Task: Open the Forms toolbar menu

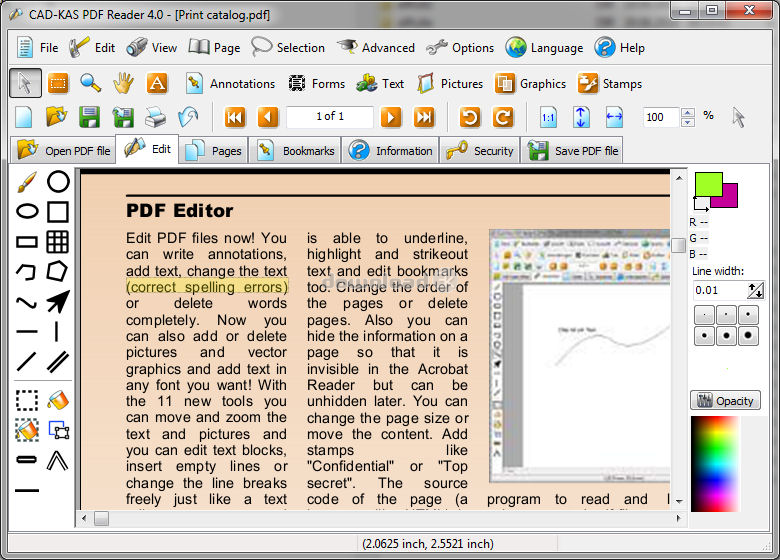Action: [x=316, y=84]
